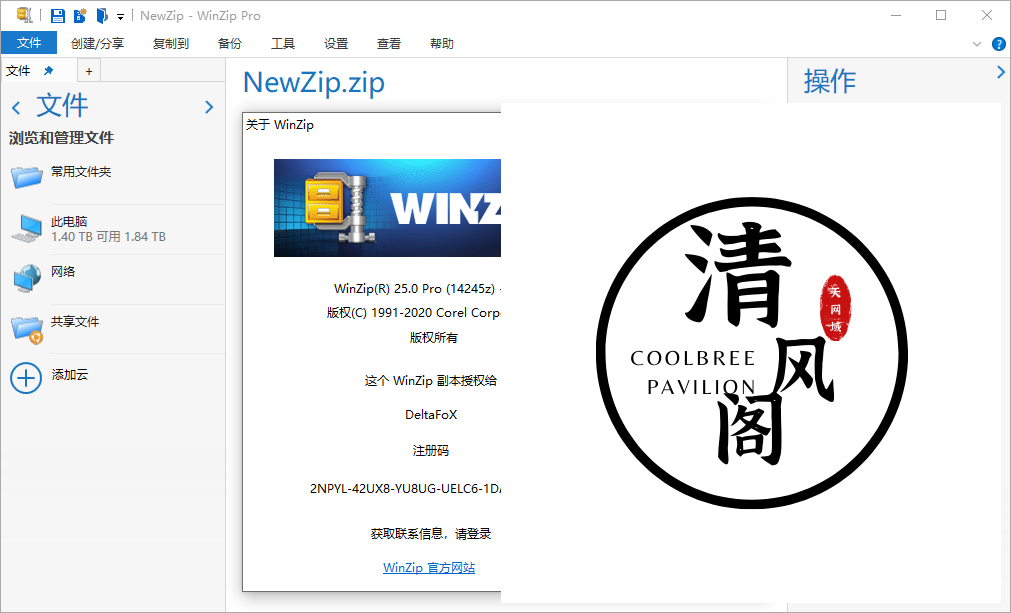The width and height of the screenshot is (1011, 613).
Task: Click the Save floppy disk icon
Action: pos(58,15)
